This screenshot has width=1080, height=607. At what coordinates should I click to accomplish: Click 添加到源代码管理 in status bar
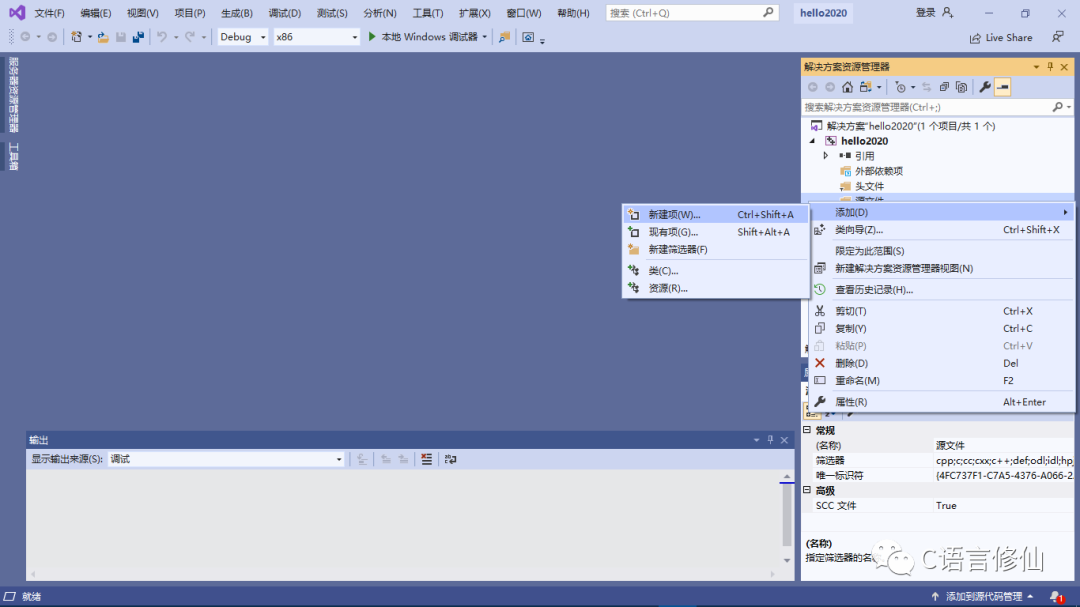point(983,597)
